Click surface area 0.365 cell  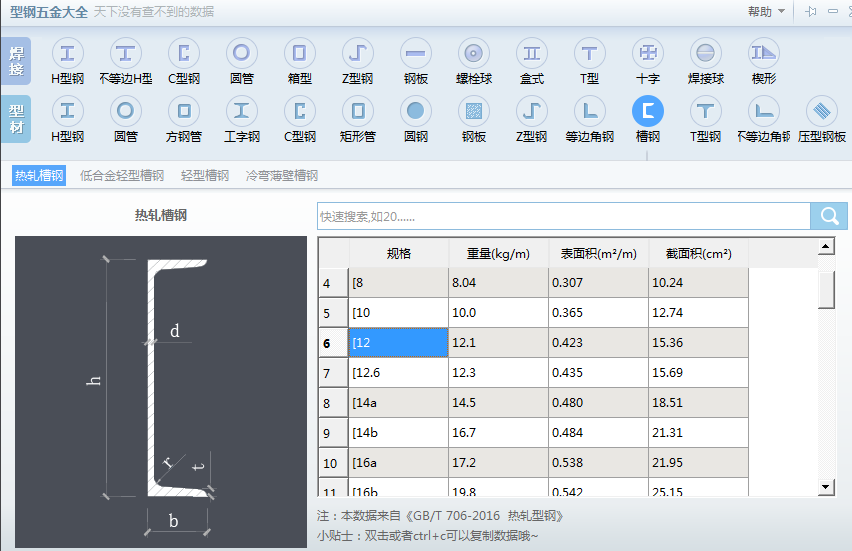(x=598, y=312)
